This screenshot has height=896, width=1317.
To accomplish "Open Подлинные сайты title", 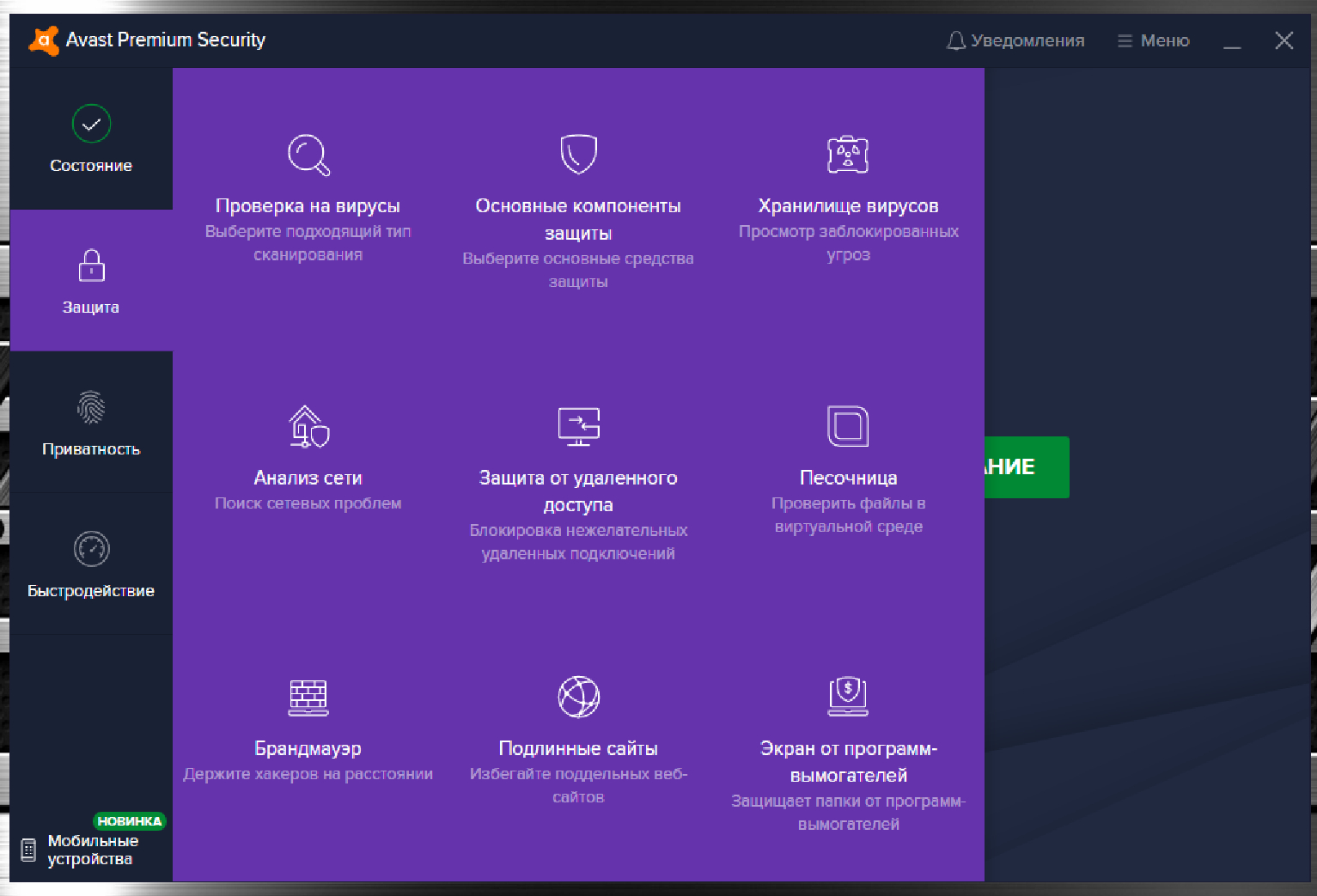I will 578,749.
